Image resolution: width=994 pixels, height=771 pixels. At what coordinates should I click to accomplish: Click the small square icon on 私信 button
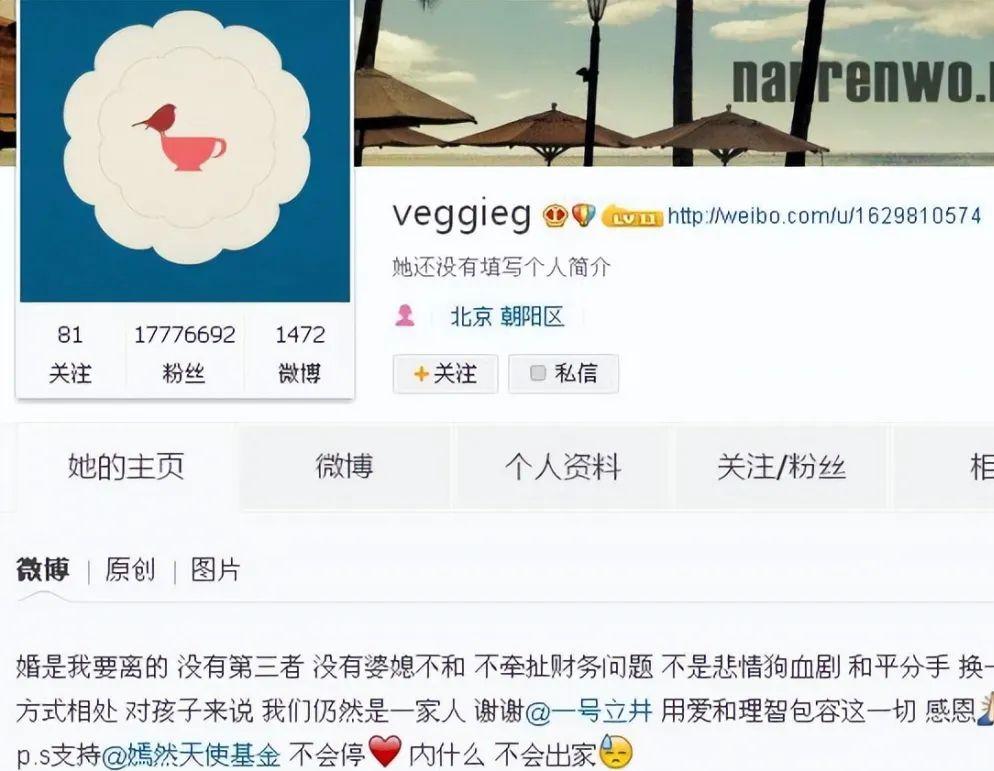538,373
